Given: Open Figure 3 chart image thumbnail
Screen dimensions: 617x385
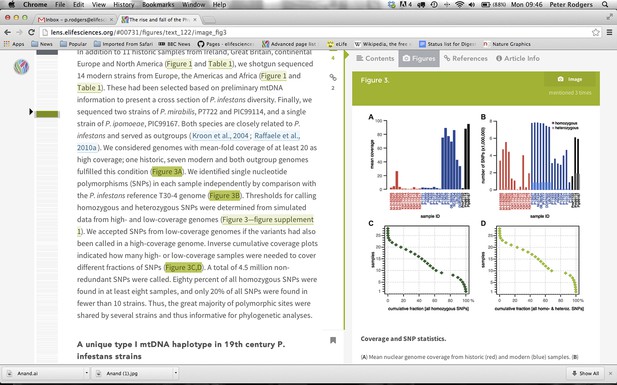Looking at the screenshot, I should tap(477, 213).
